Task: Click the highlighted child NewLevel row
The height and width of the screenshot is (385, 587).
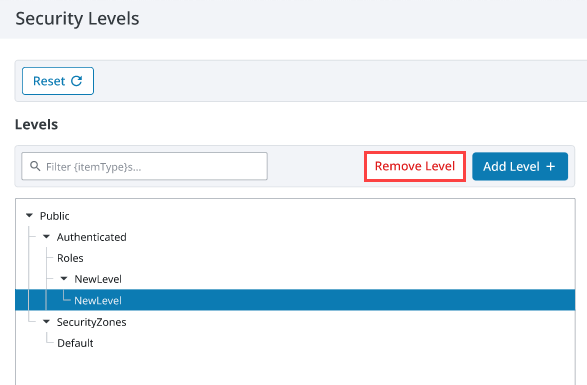Action: 295,300
